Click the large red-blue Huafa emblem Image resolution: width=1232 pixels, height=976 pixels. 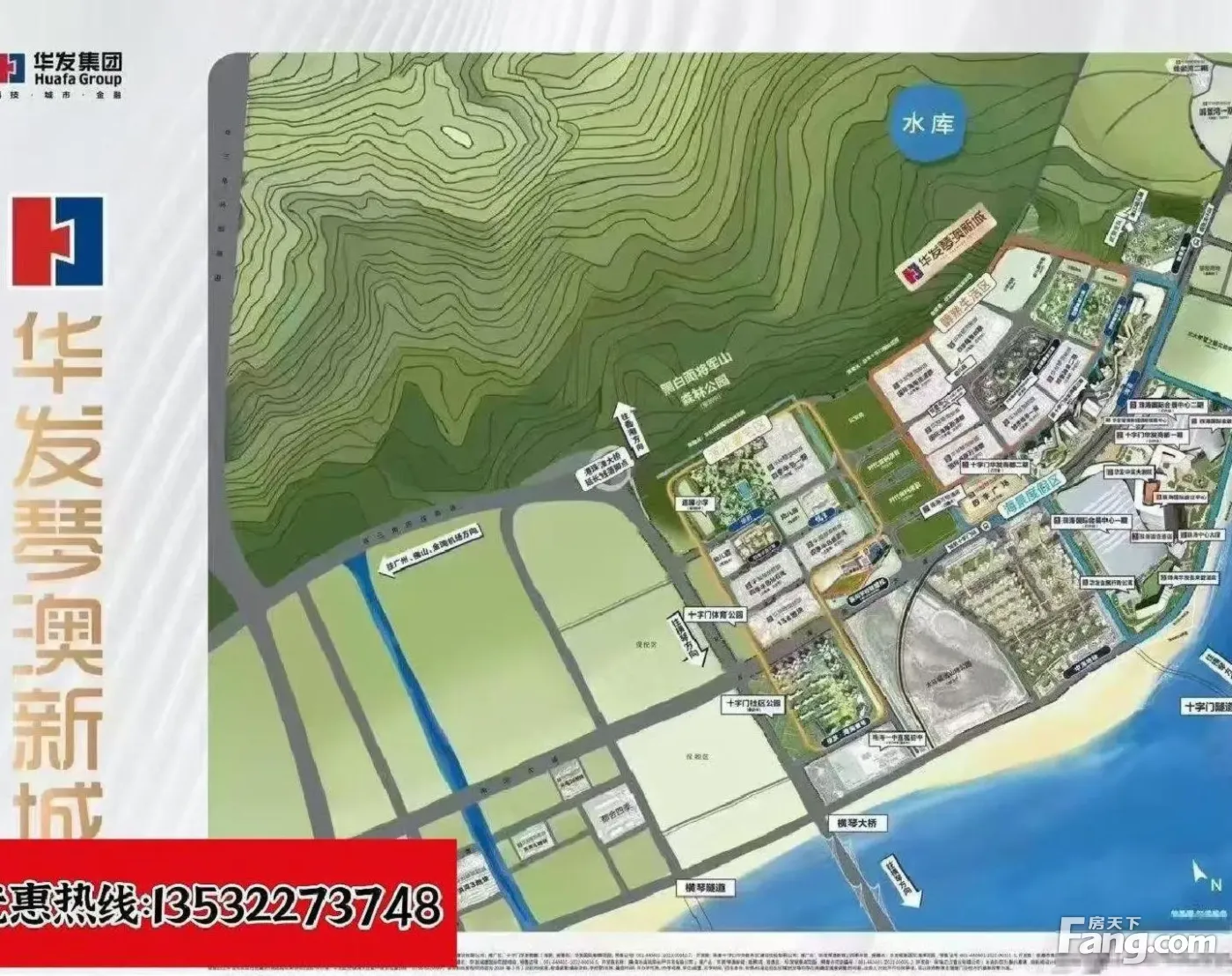coord(58,241)
